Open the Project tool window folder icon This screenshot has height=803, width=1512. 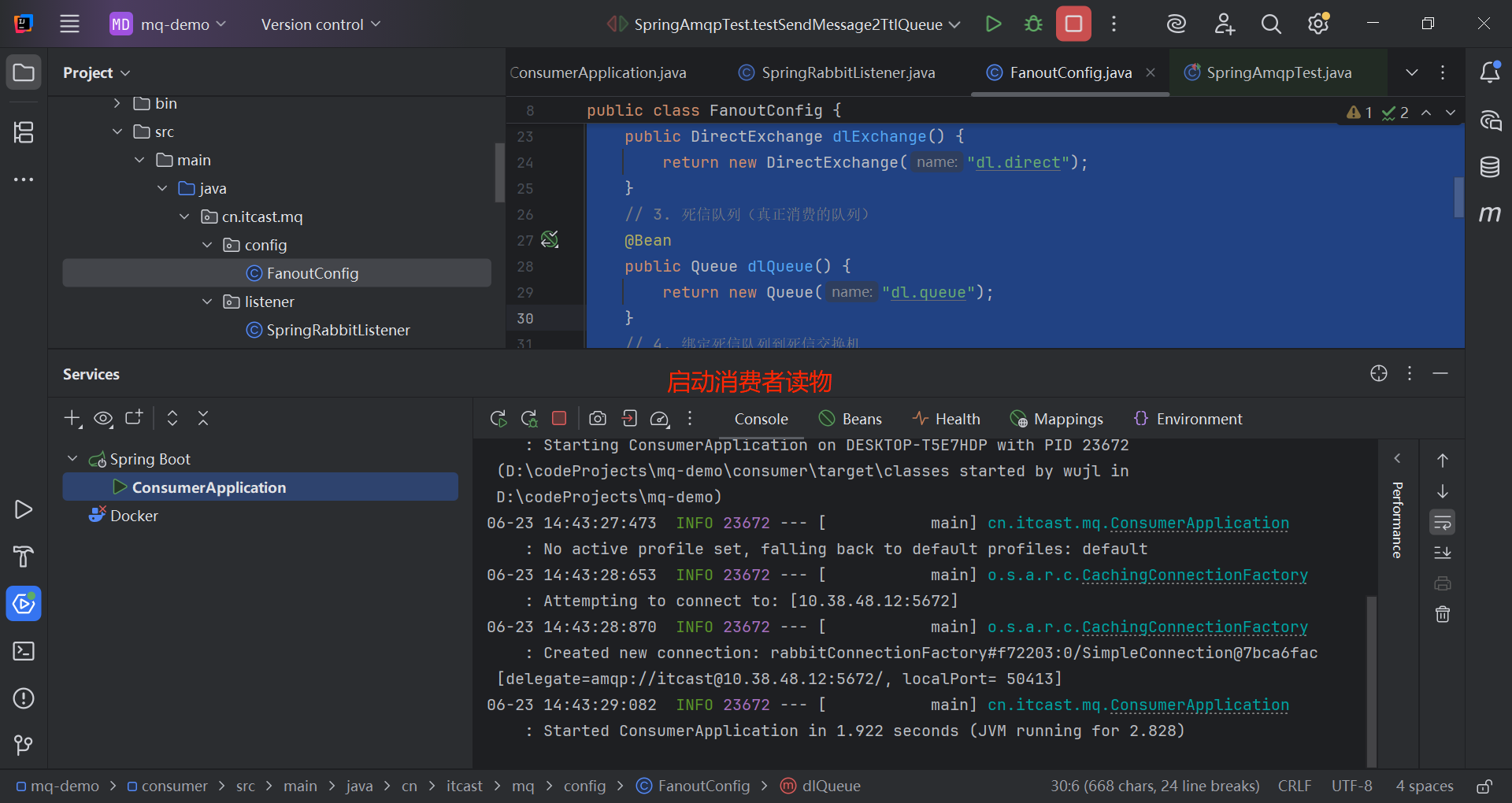(x=24, y=72)
